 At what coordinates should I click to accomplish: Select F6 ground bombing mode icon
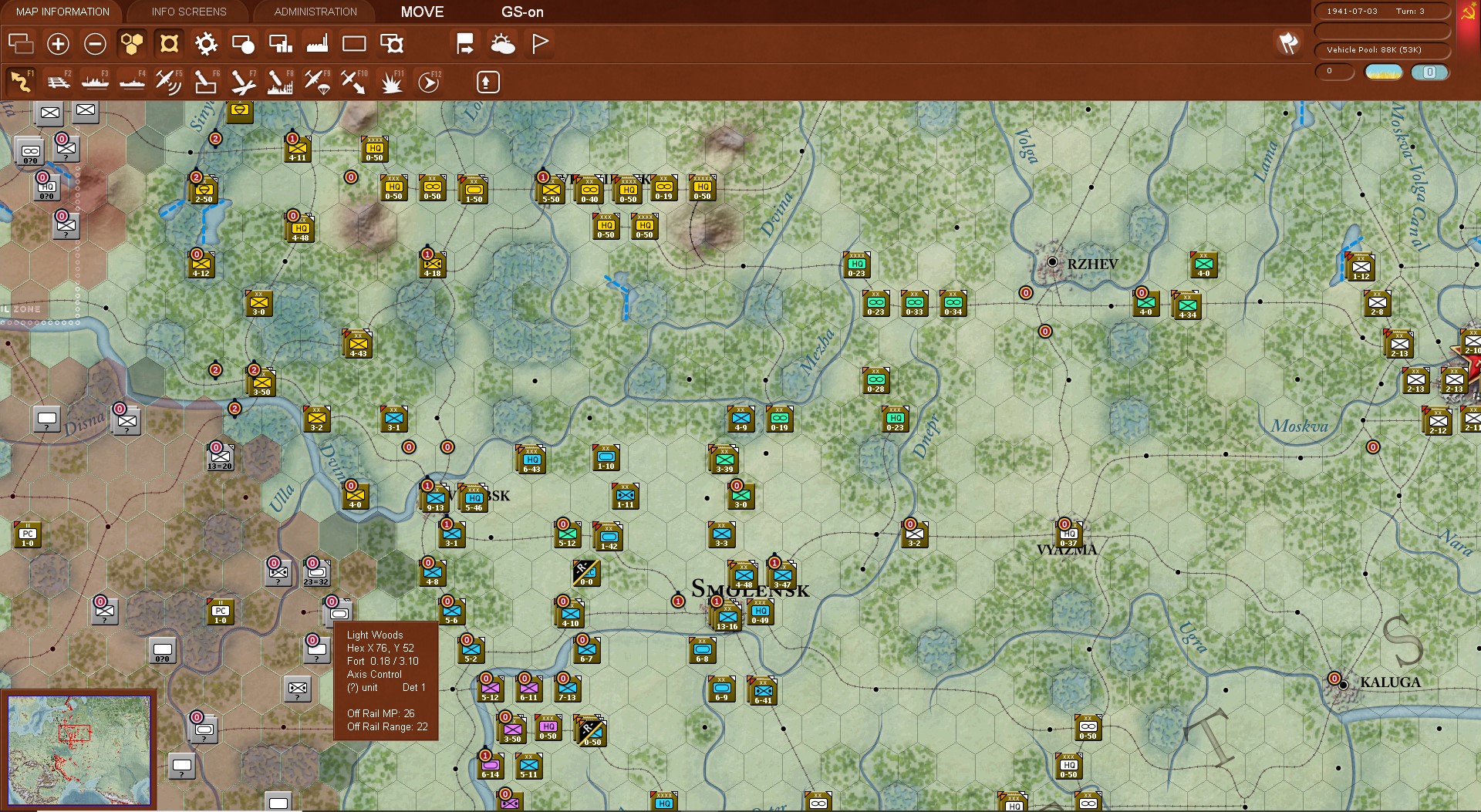[206, 81]
